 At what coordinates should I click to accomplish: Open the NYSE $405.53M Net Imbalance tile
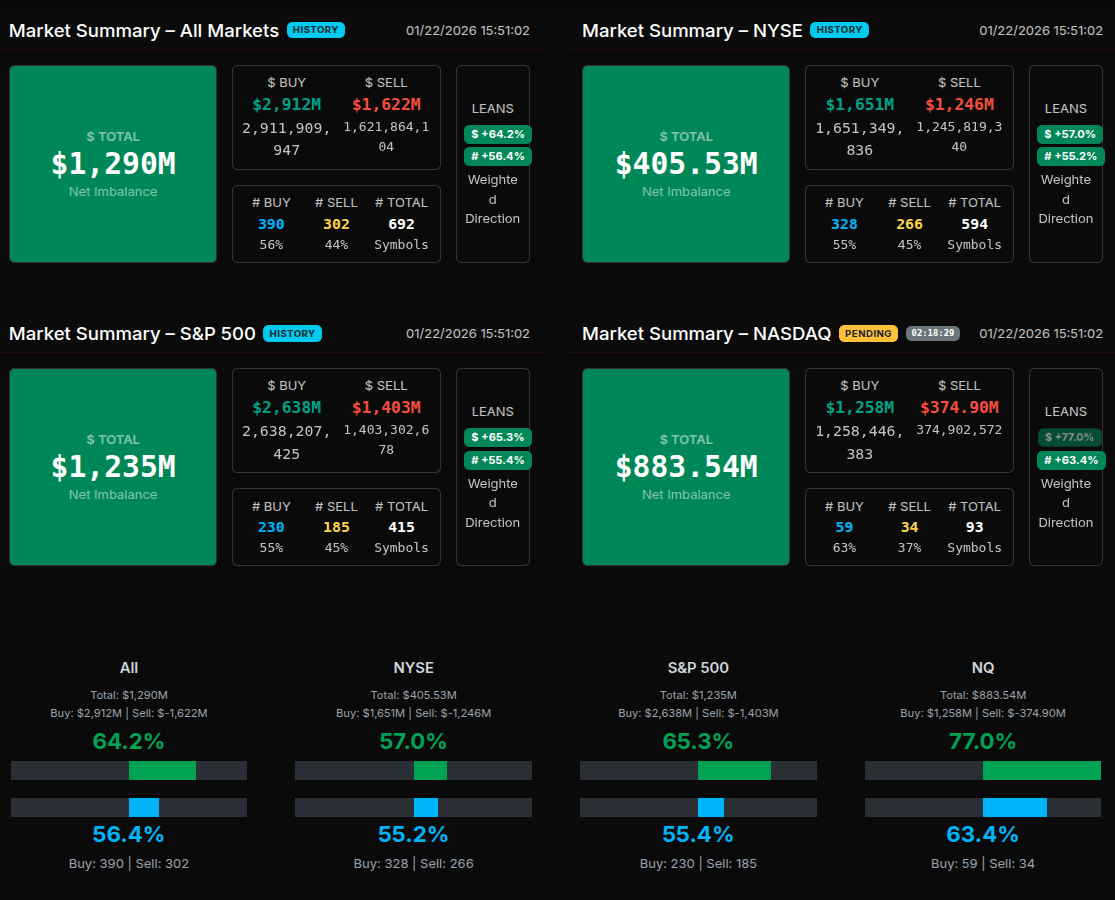pyautogui.click(x=686, y=164)
